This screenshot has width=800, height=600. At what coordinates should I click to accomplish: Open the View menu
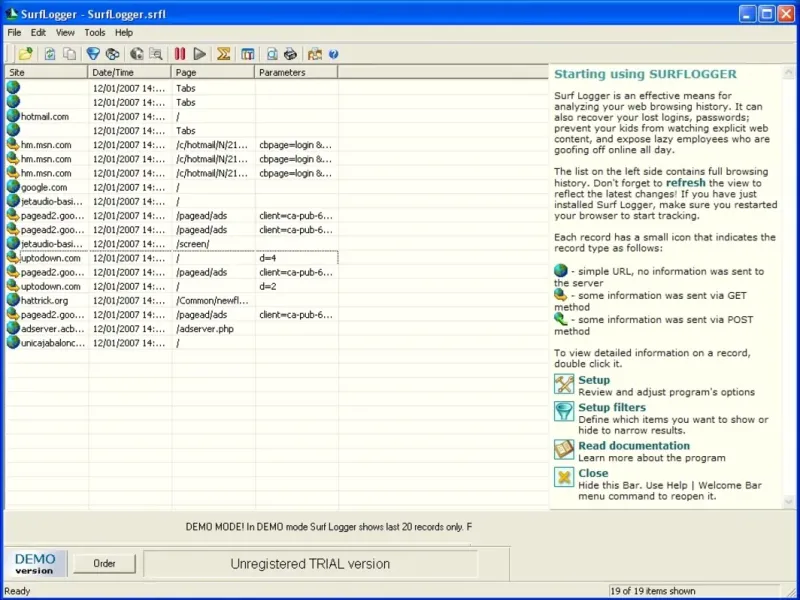(x=65, y=33)
